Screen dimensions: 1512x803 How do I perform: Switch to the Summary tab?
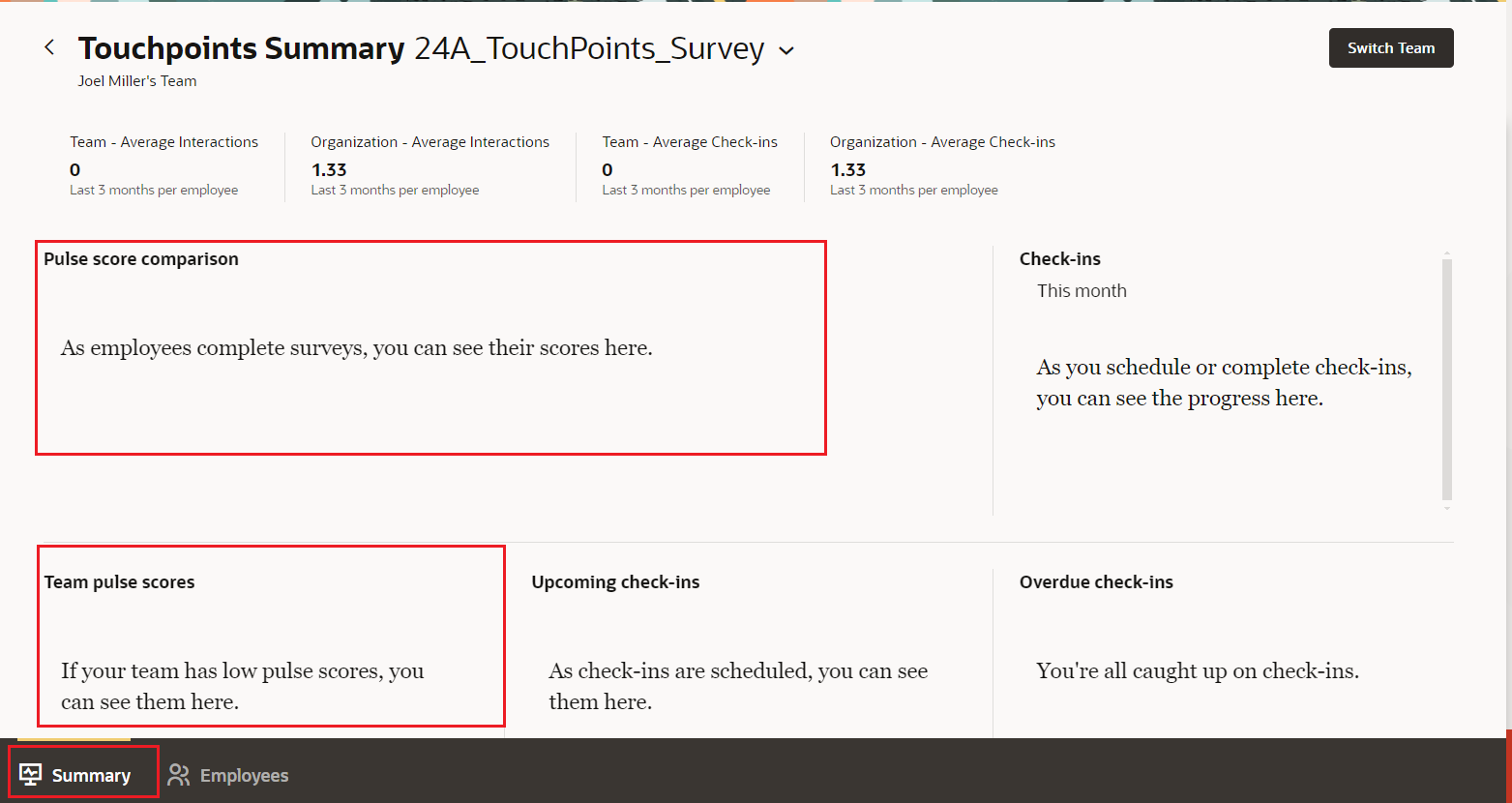(83, 774)
